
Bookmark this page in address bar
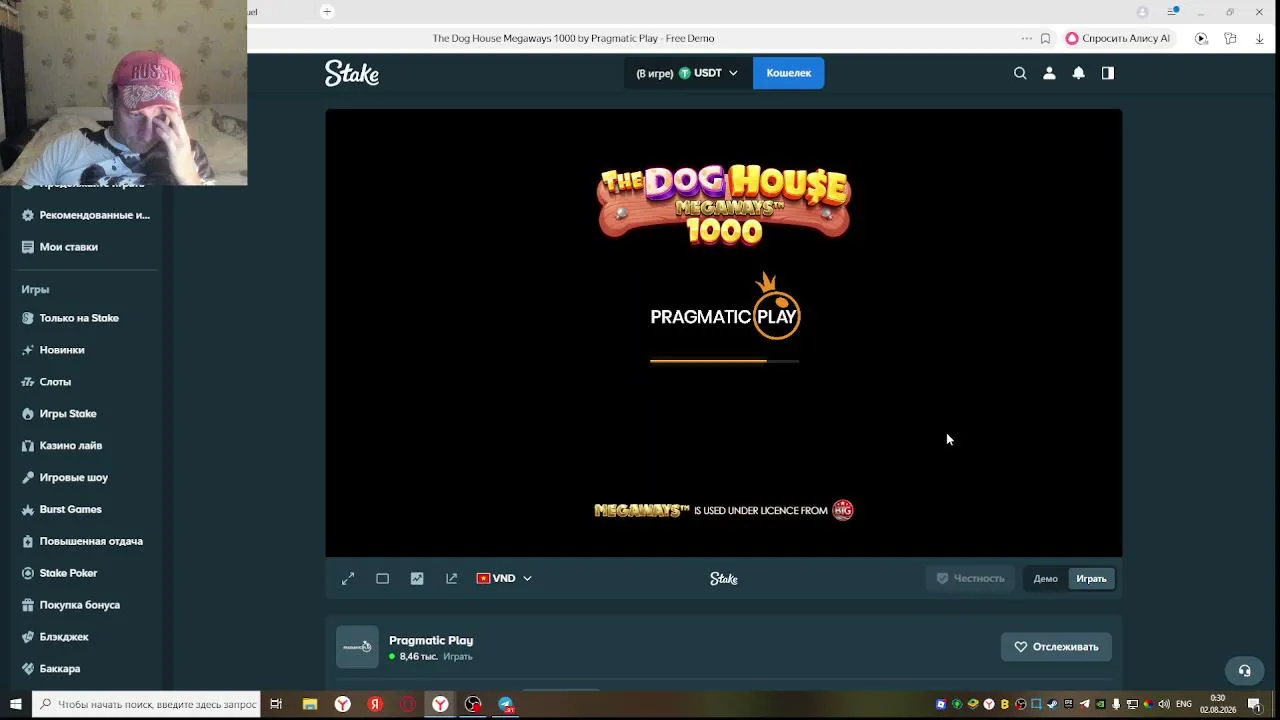click(1045, 38)
